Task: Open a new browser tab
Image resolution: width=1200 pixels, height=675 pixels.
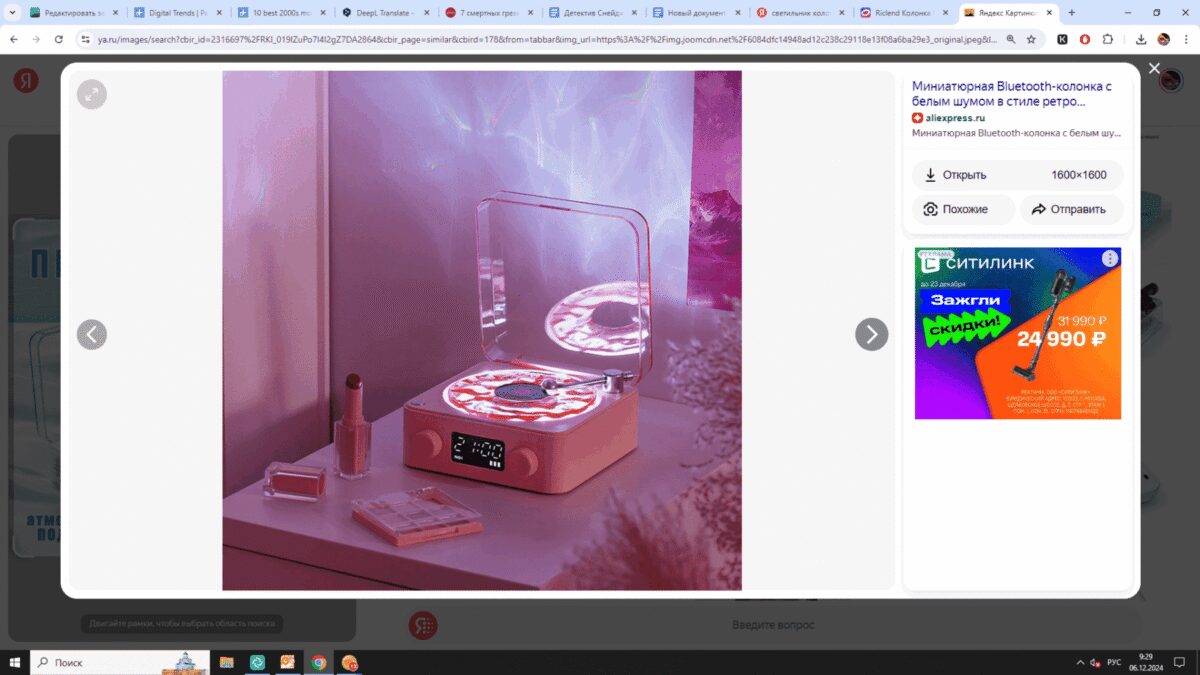Action: click(1072, 13)
